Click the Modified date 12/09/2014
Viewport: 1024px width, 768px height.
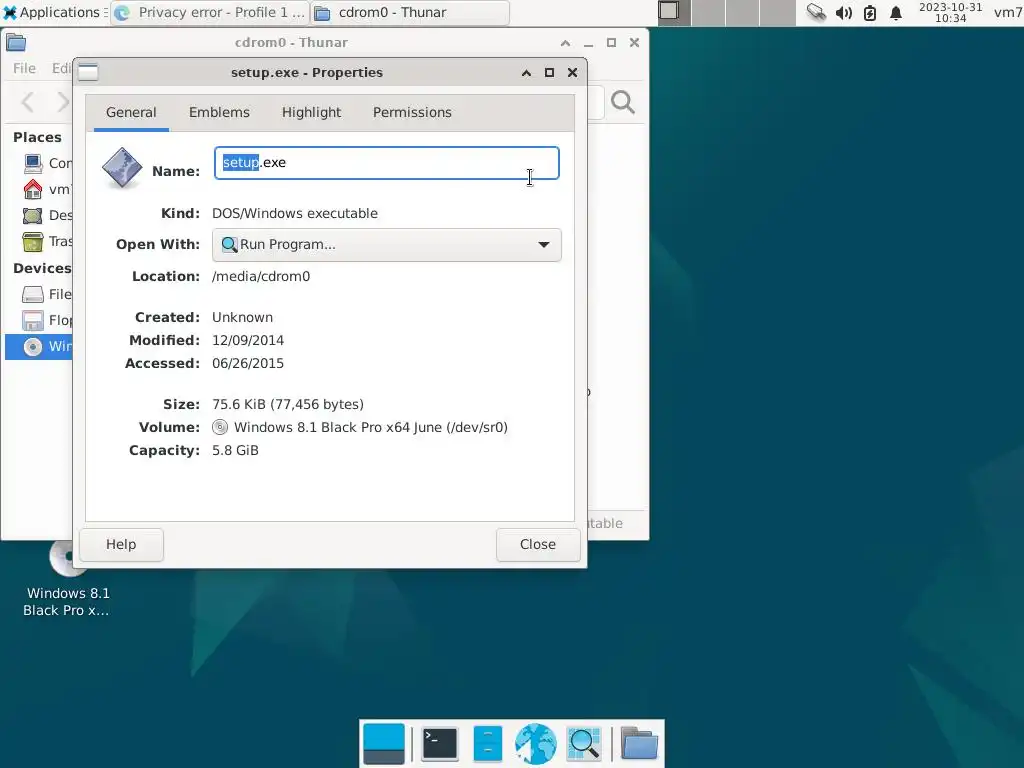248,340
